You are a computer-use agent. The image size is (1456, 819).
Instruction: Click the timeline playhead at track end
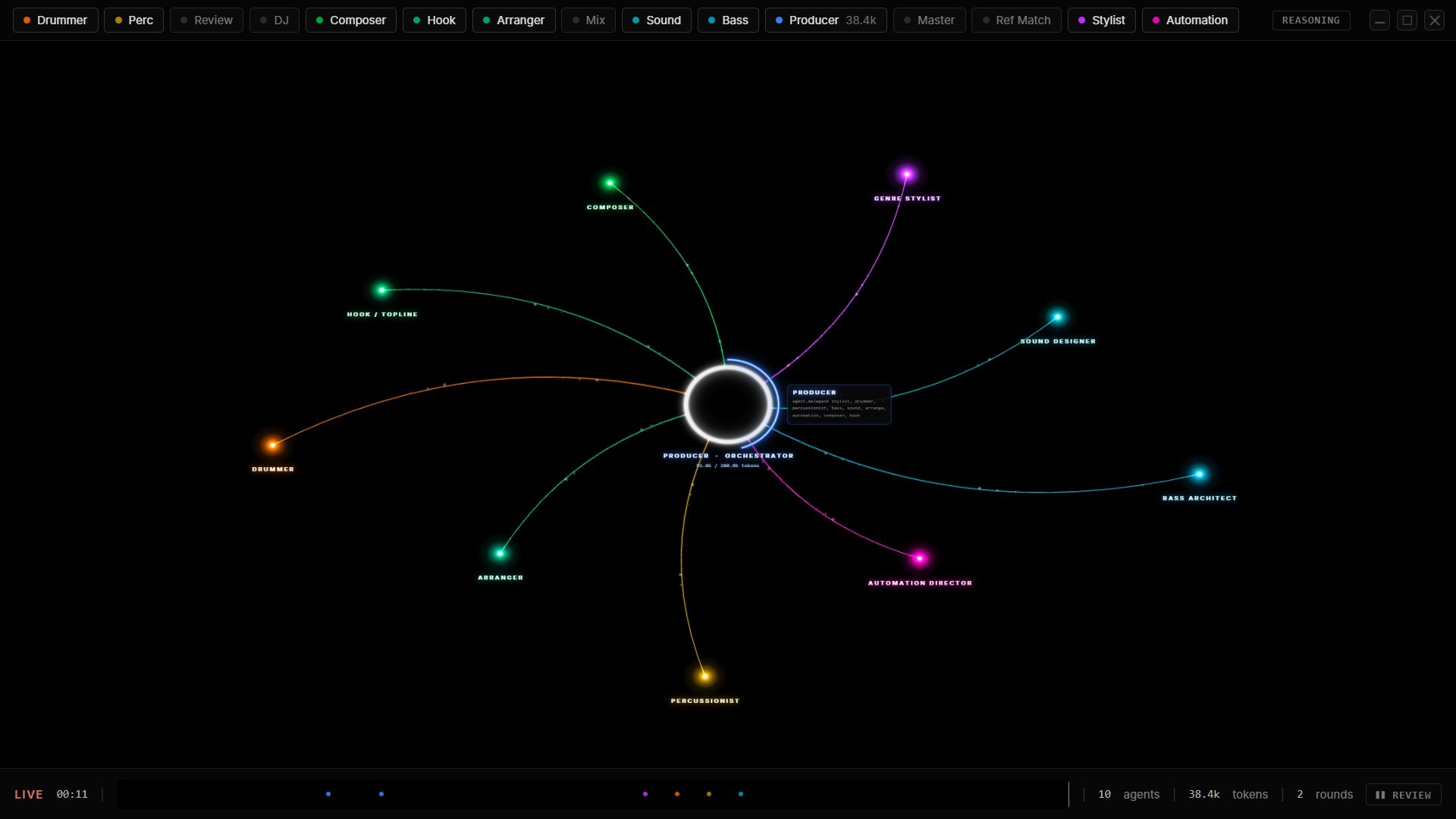pos(1068,794)
